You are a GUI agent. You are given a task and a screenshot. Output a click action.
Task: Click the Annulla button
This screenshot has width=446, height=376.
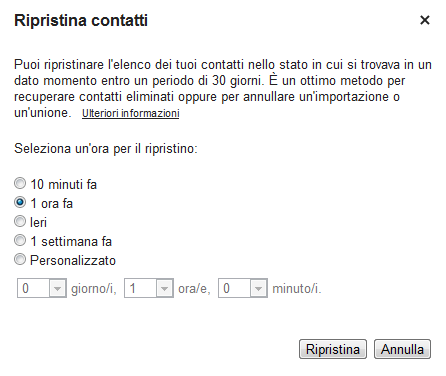coord(402,349)
